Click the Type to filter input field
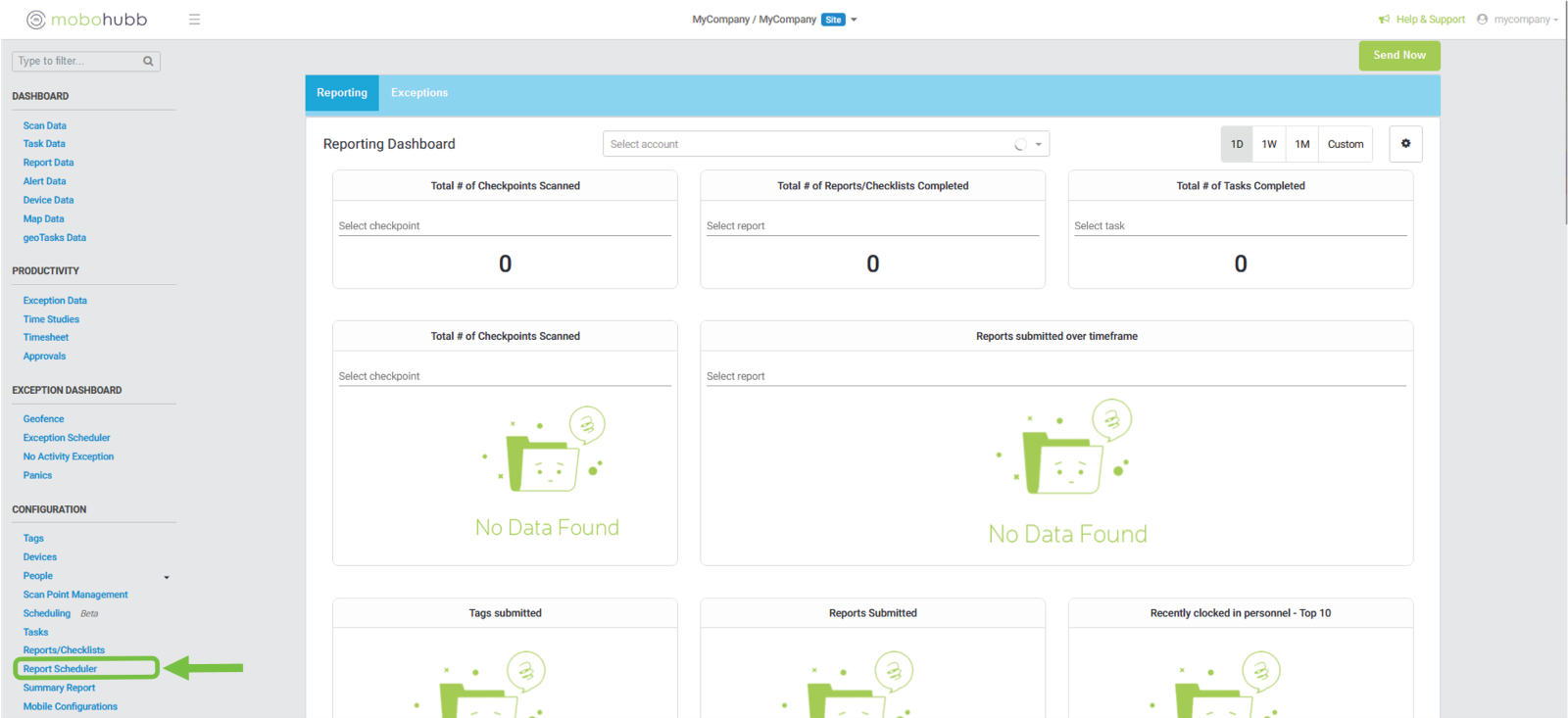 (76, 61)
